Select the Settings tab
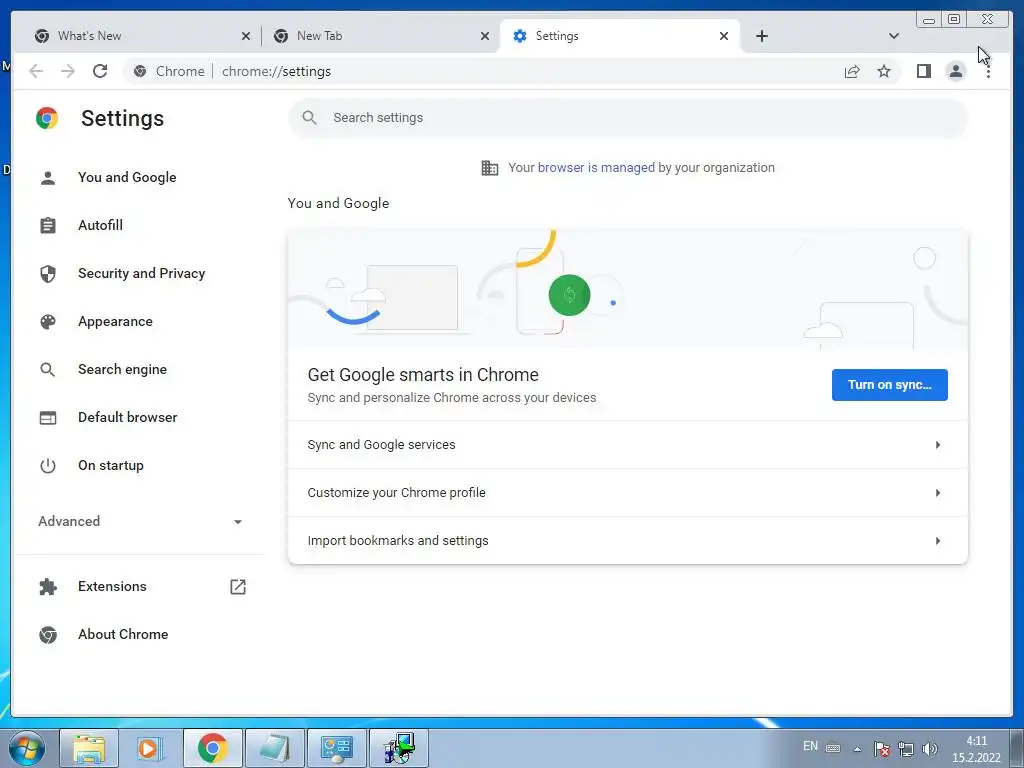The width and height of the screenshot is (1024, 768). pos(619,36)
